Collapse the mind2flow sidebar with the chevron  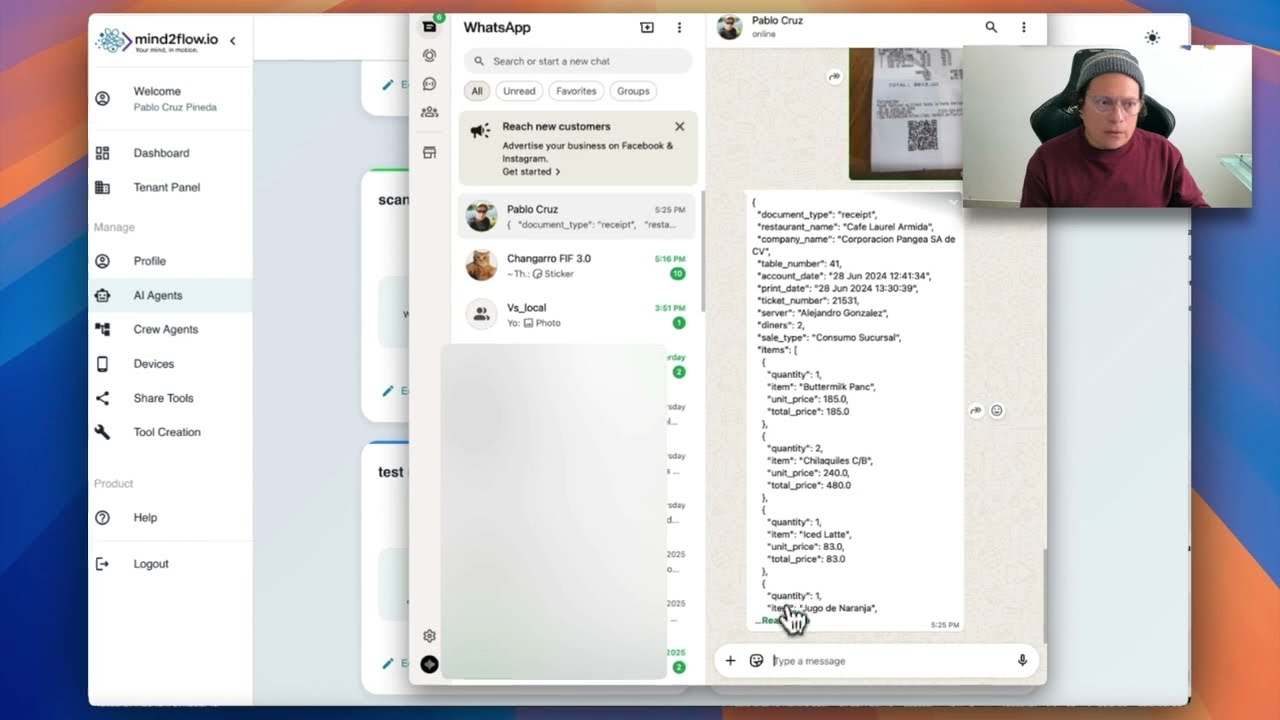233,41
